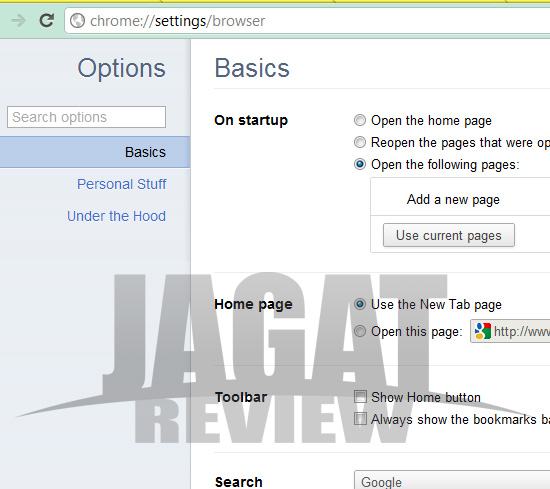This screenshot has height=489, width=550.
Task: Open Under the Hood settings
Action: click(116, 216)
